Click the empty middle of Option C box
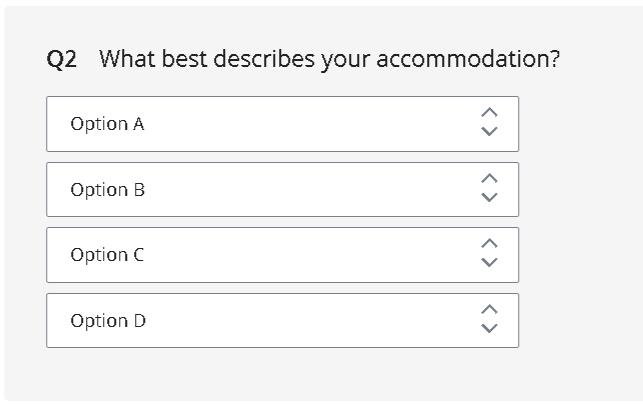The width and height of the screenshot is (643, 406). 300,255
